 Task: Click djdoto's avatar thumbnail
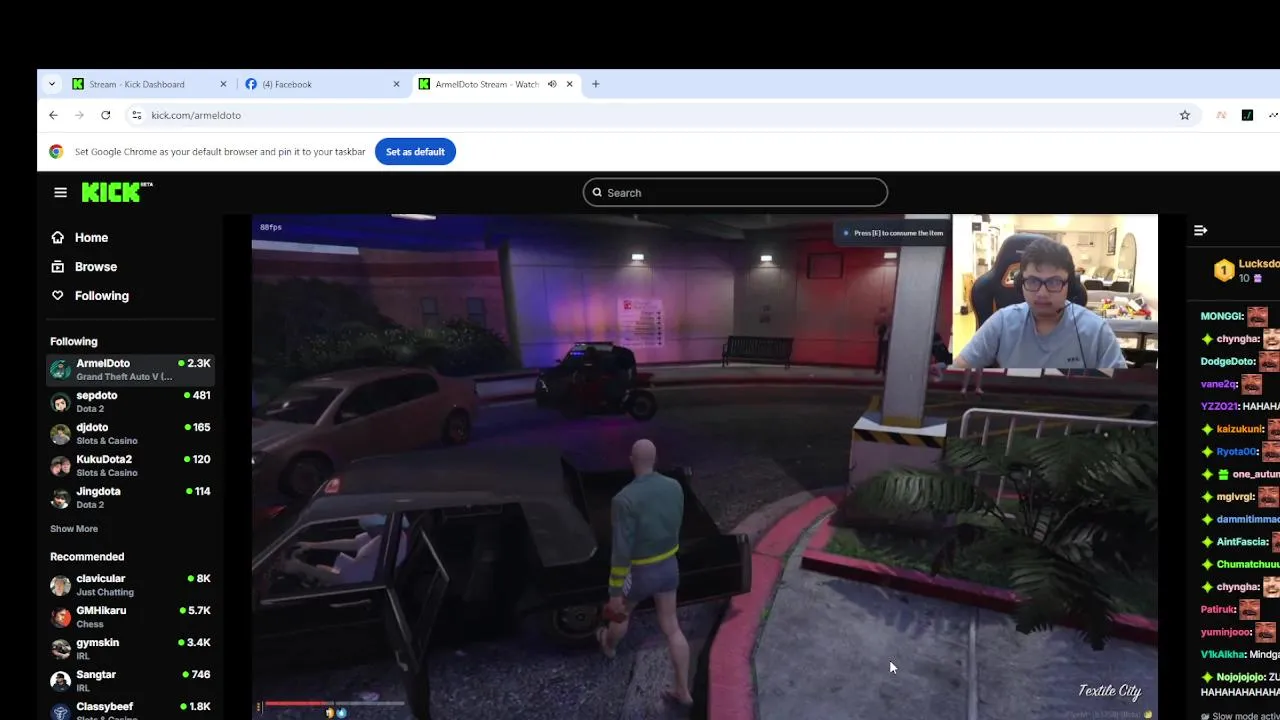click(61, 434)
